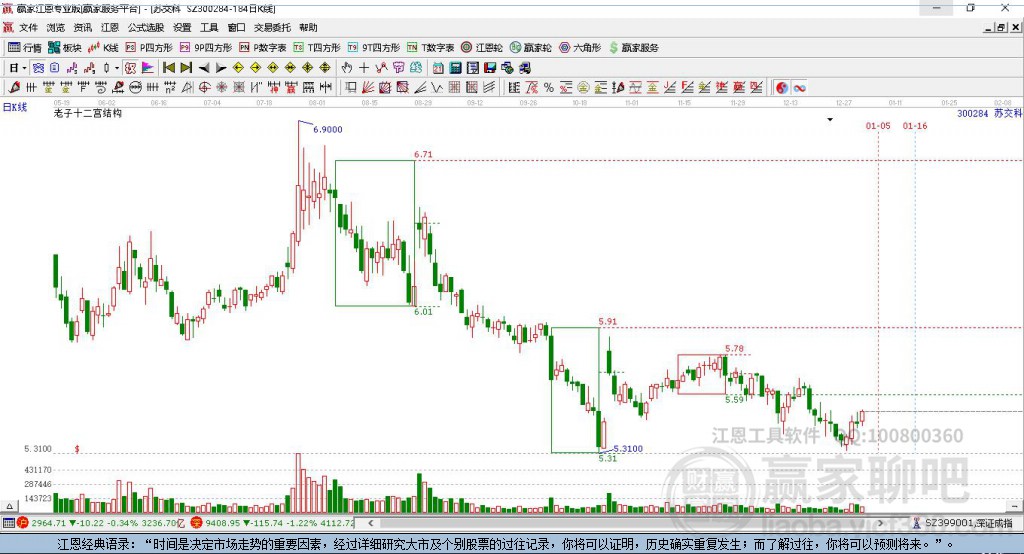The image size is (1024, 554).
Task: Select the red fan lines drawing tool
Action: point(368,88)
